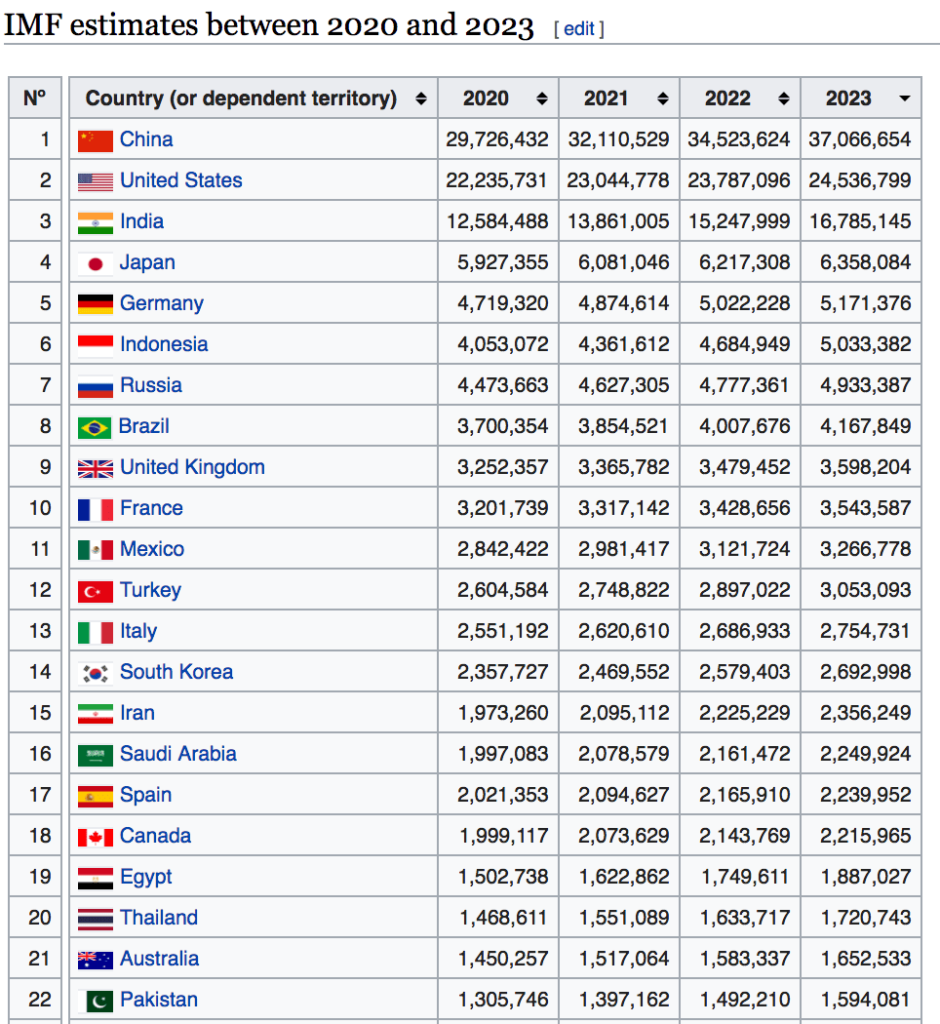
Task: Follow the United Kingdom country link
Action: 193,468
